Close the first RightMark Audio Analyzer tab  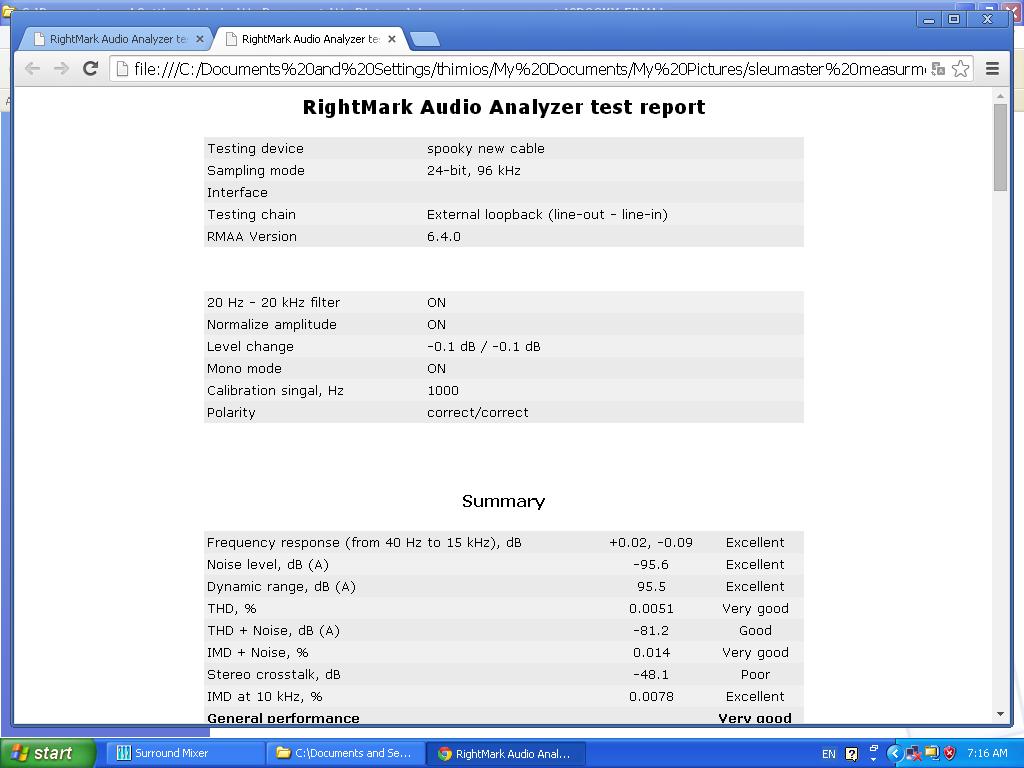pos(200,39)
